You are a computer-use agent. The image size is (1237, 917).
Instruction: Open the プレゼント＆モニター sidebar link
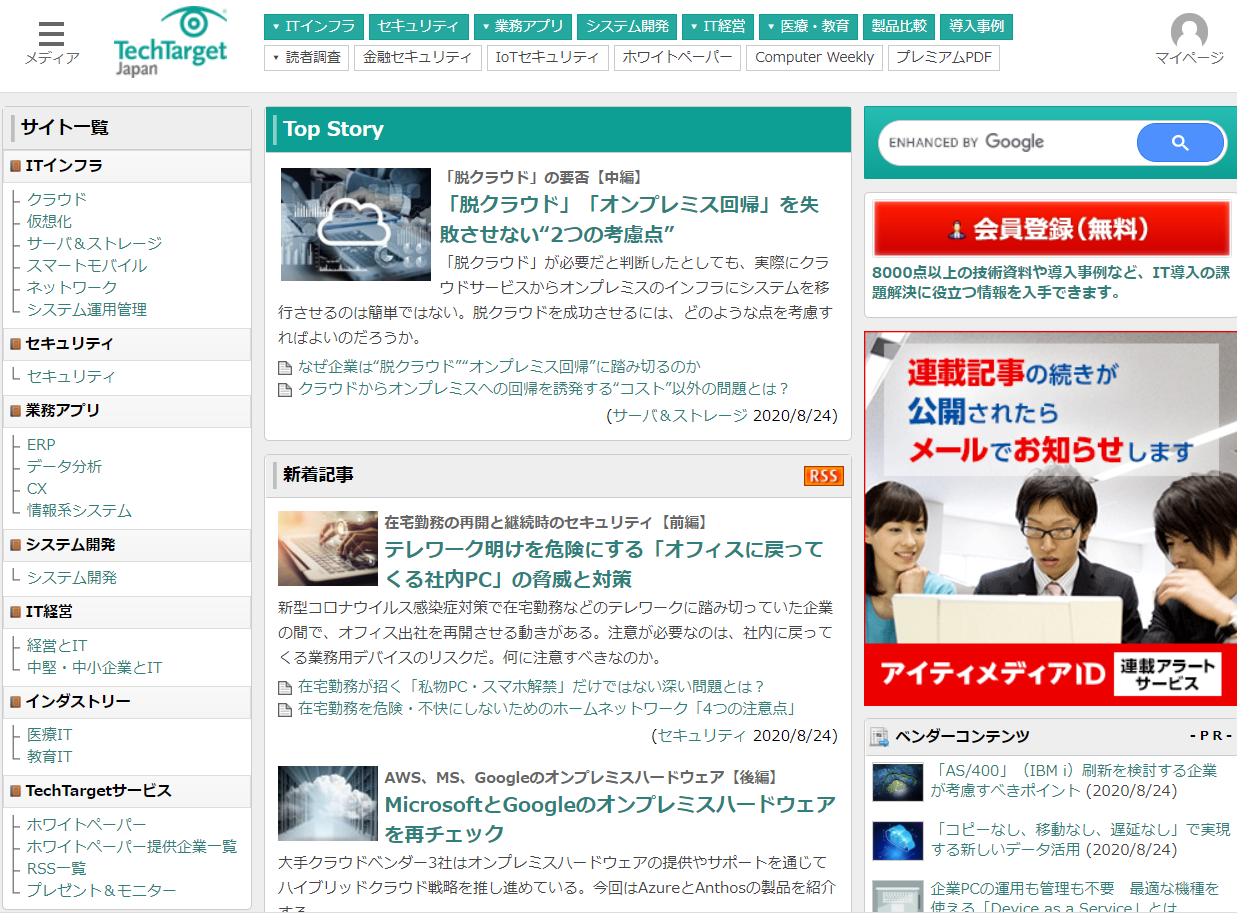[x=101, y=889]
